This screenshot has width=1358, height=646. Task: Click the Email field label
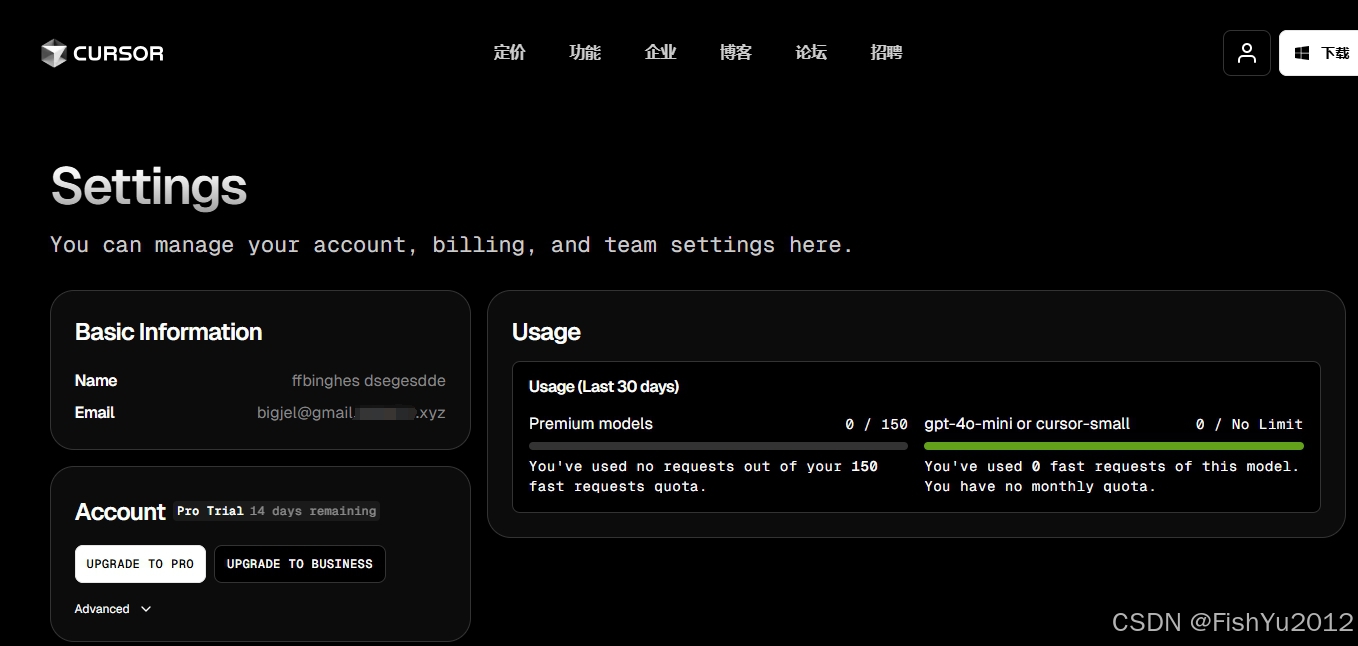tap(95, 413)
